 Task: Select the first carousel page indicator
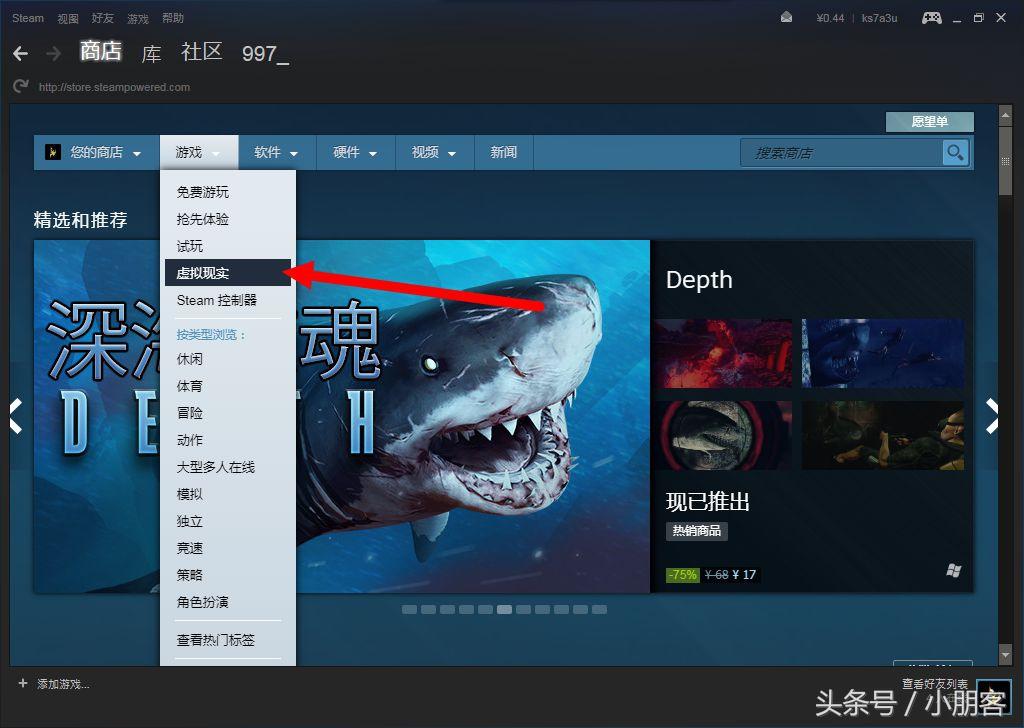pyautogui.click(x=409, y=609)
